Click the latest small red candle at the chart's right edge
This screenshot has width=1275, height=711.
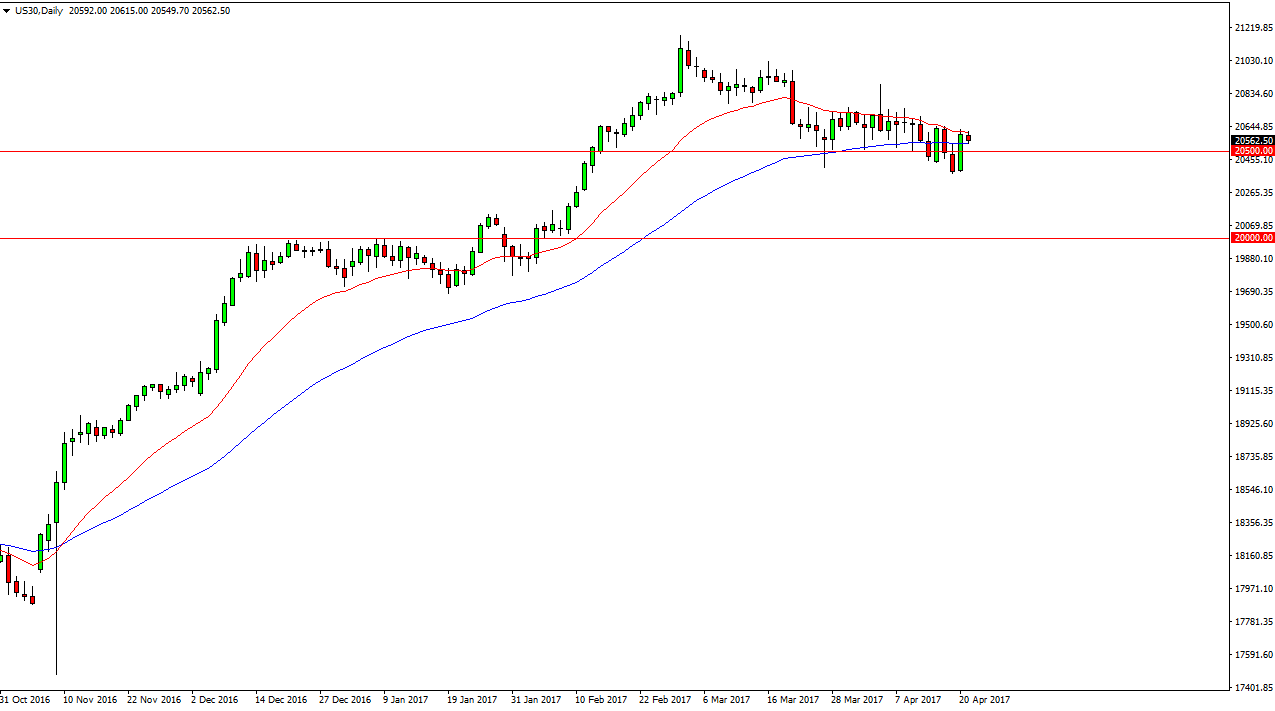coord(968,138)
